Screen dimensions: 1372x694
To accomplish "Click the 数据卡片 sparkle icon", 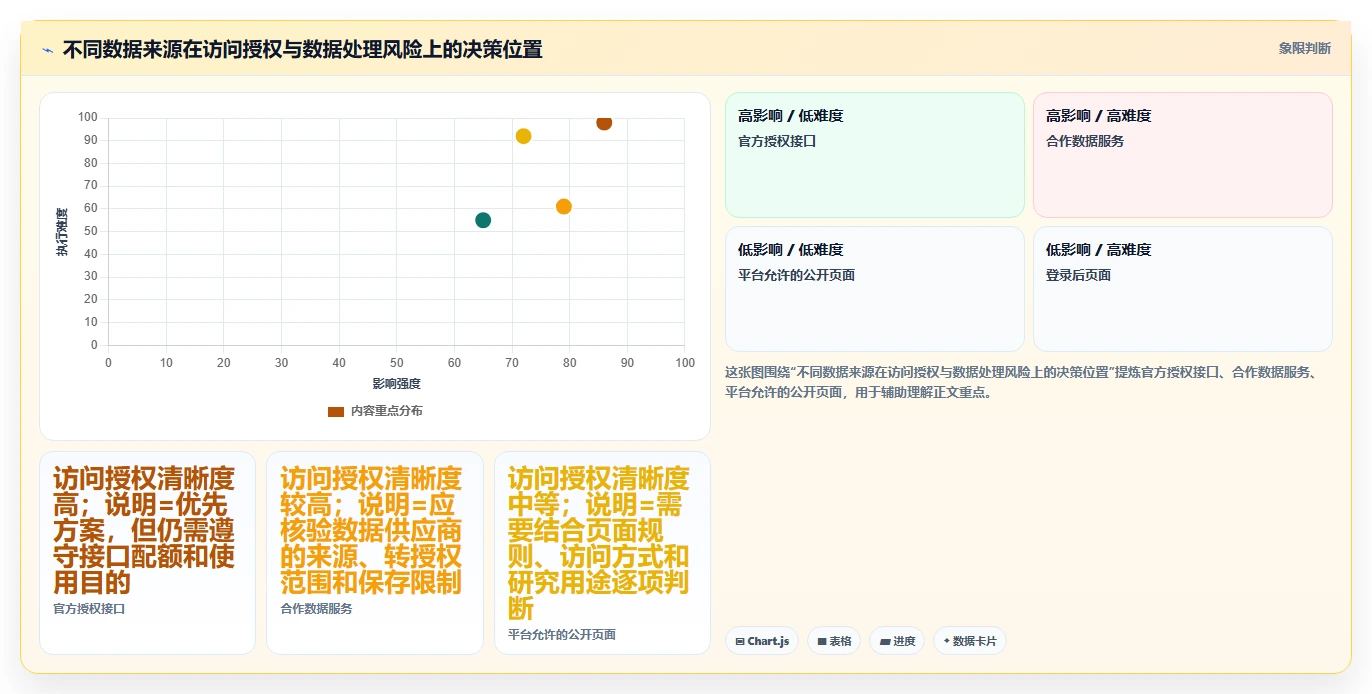I will pyautogui.click(x=946, y=641).
